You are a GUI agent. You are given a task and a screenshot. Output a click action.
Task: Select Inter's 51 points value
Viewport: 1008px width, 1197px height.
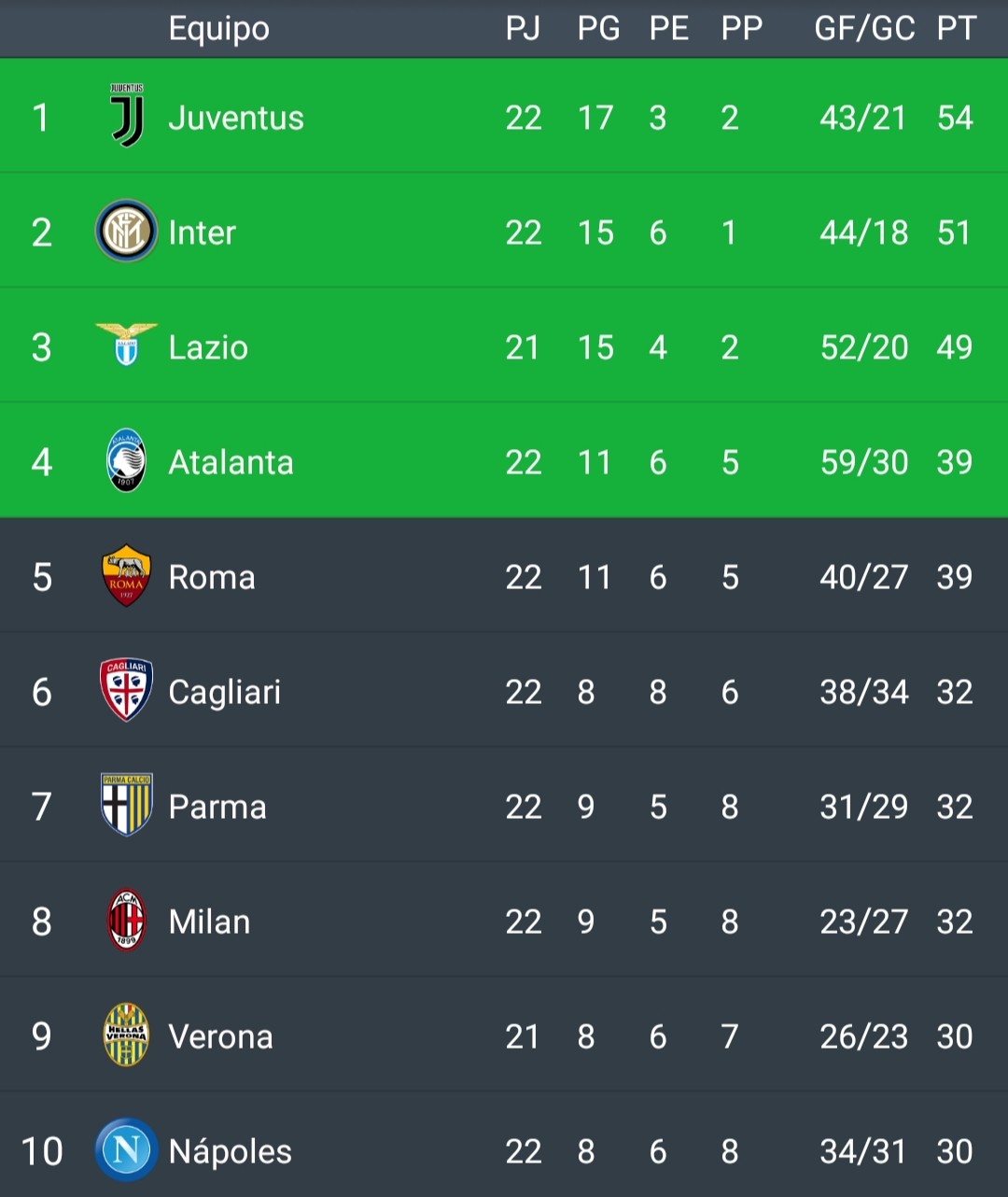click(x=954, y=232)
